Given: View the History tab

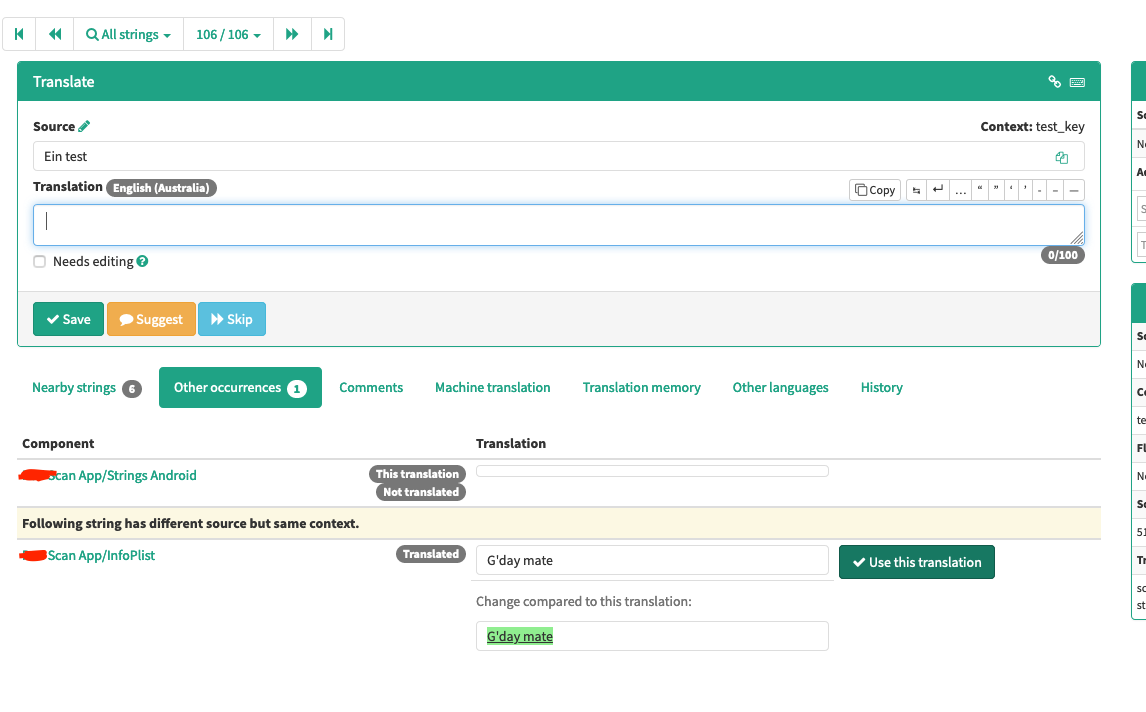Looking at the screenshot, I should pos(881,387).
